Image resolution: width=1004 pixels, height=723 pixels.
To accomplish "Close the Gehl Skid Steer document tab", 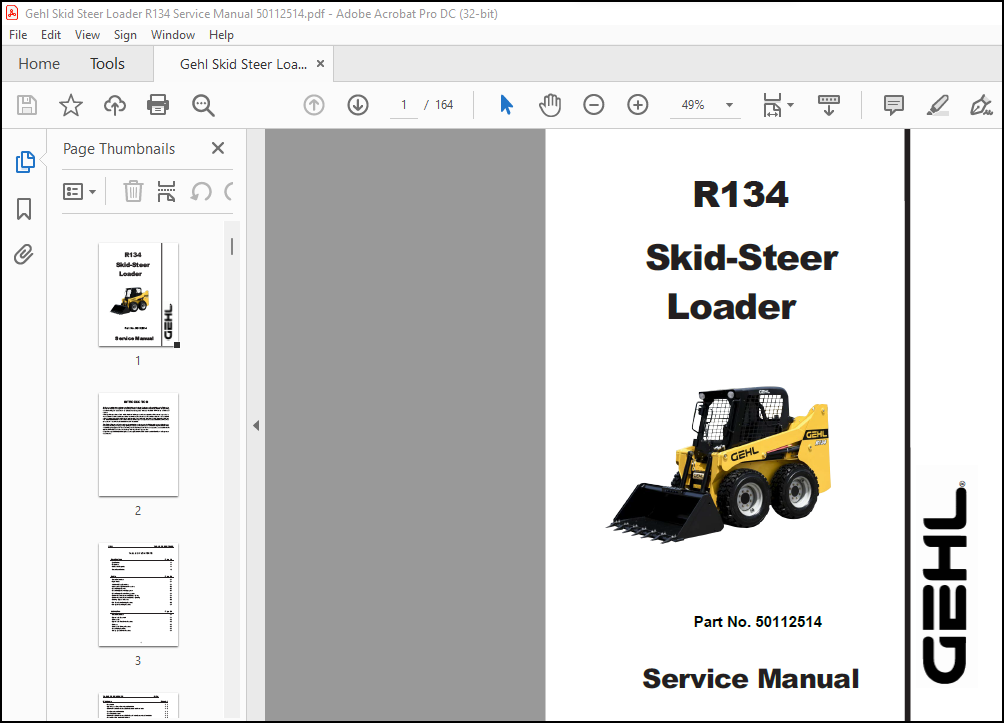I will (x=321, y=63).
